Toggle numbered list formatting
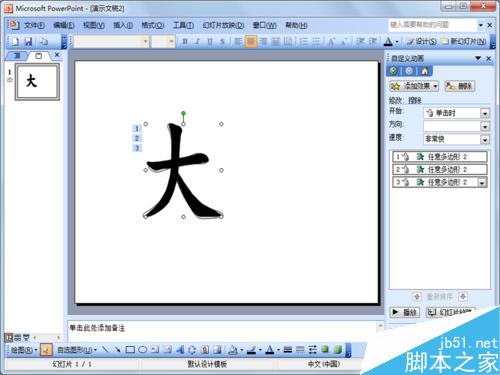Viewport: 500px width, 375px height. pos(304,42)
